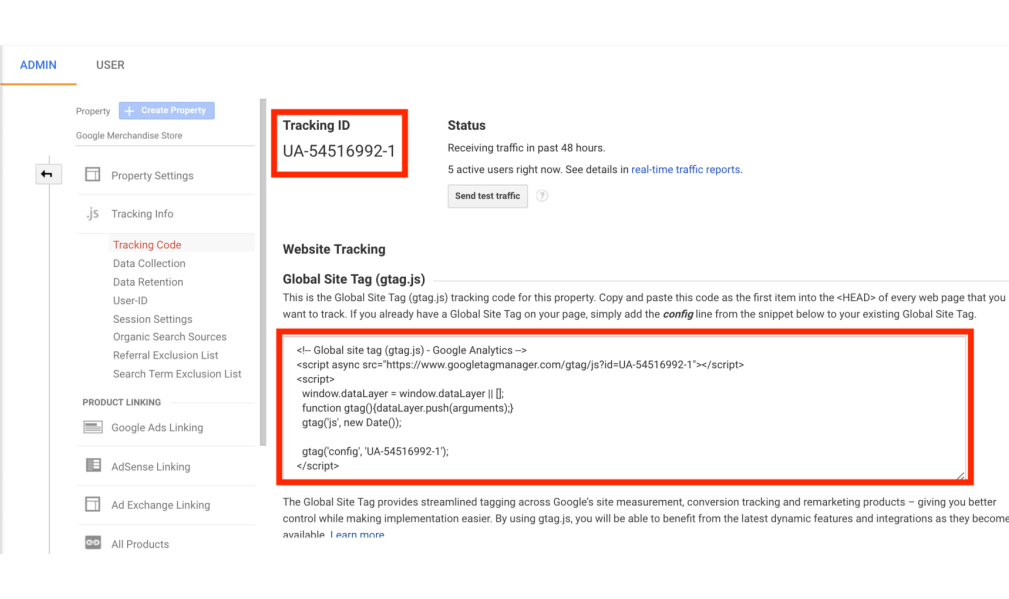This screenshot has height=599, width=1009.
Task: Click the Ad Exchange Linking icon
Action: click(x=93, y=504)
